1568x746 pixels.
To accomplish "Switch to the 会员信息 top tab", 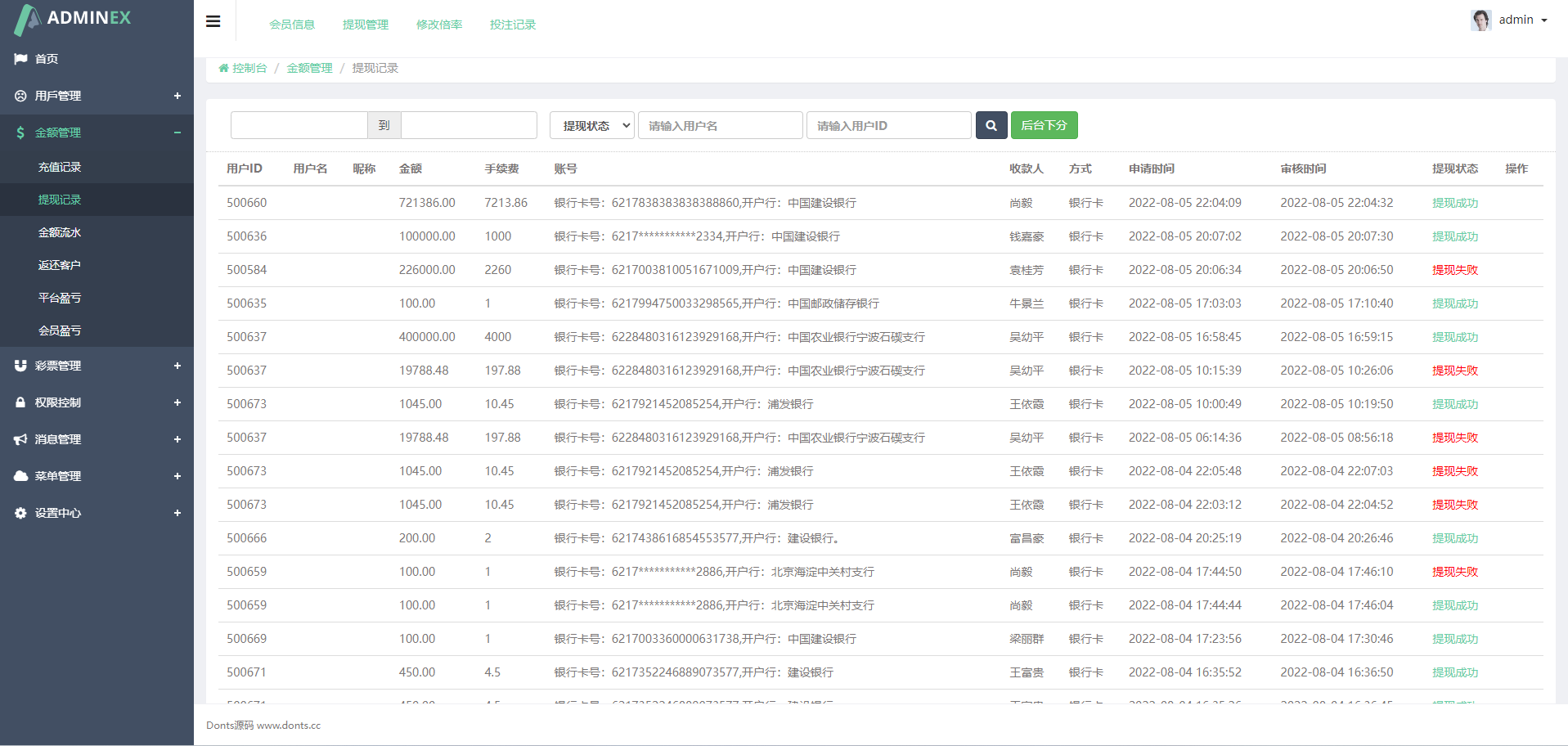I will point(292,25).
